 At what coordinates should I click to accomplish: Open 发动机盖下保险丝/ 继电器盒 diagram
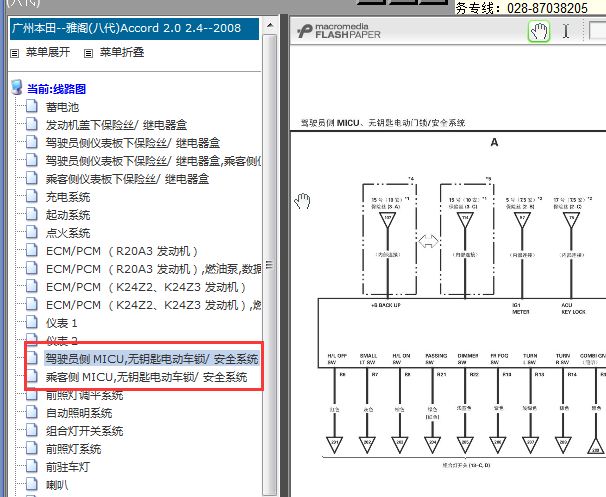116,125
